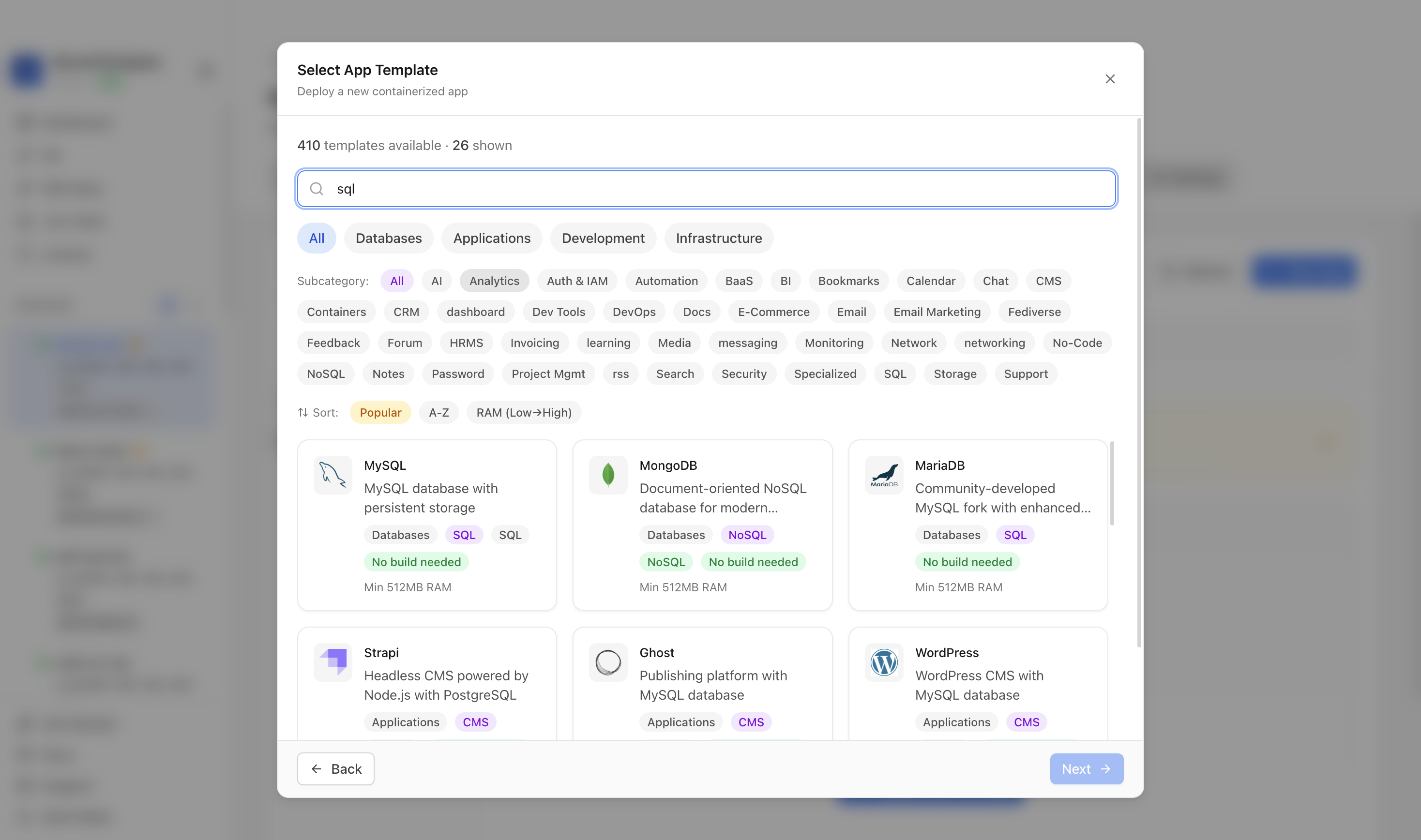Filter by the SQL subcategory chip
This screenshot has height=840, width=1421.
[894, 374]
